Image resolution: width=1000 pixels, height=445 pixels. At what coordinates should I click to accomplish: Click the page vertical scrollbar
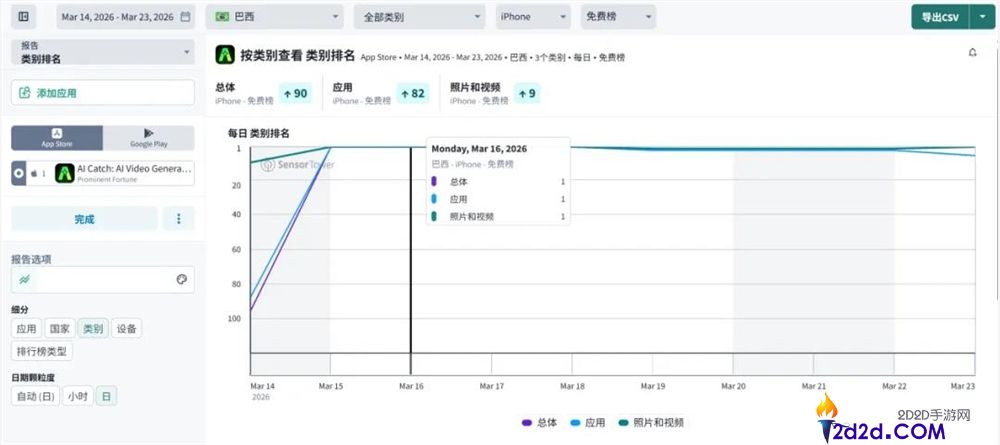point(997,172)
